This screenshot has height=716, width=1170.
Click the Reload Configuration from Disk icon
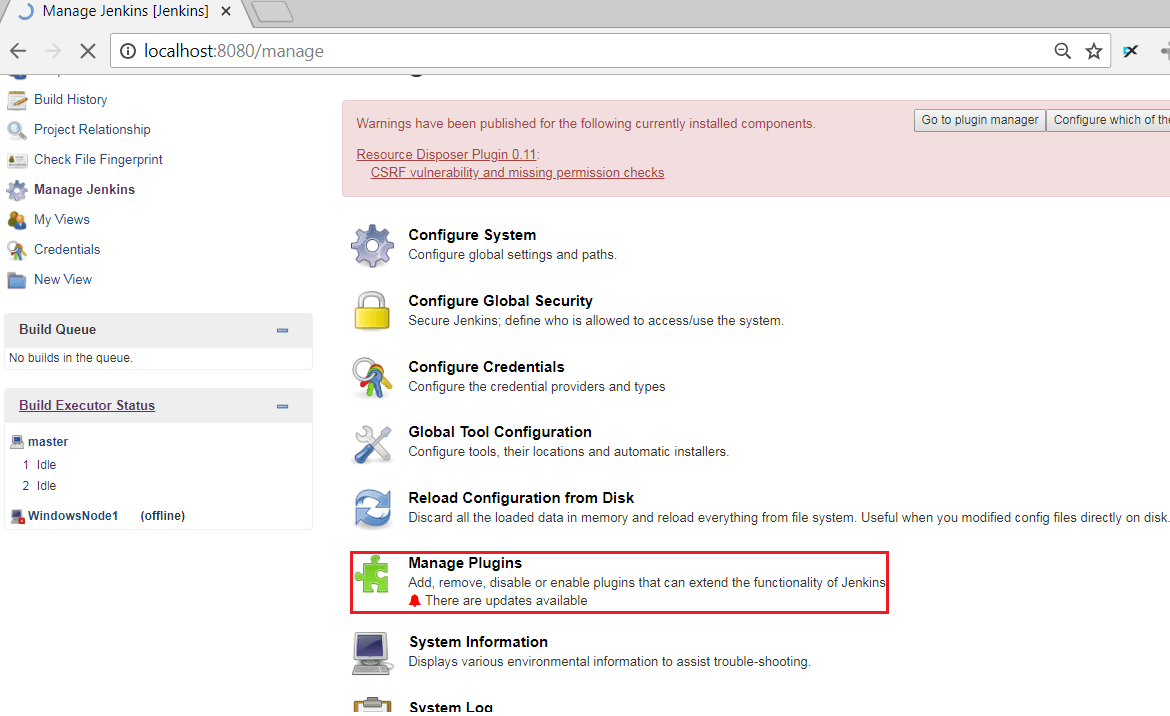coord(372,508)
